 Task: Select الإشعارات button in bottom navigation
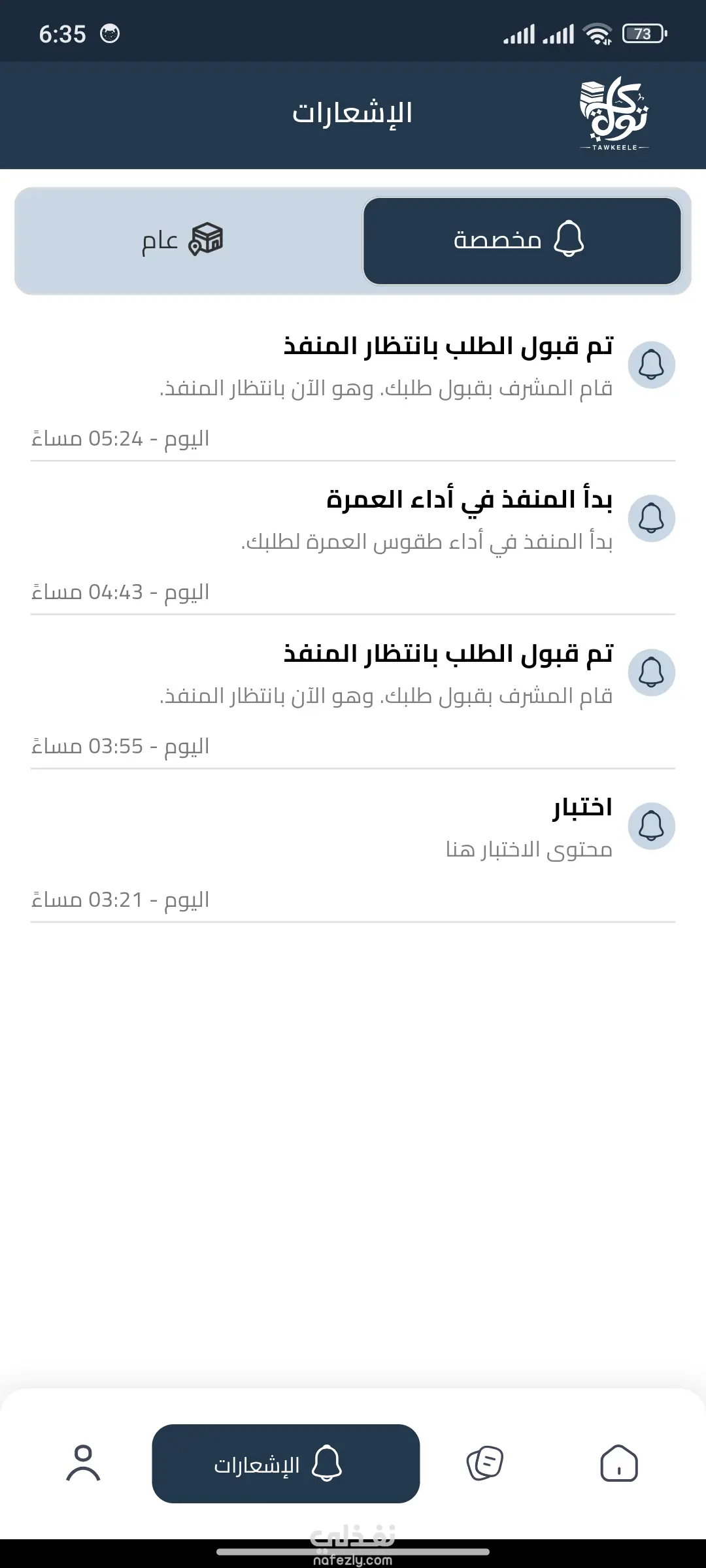(x=286, y=1463)
